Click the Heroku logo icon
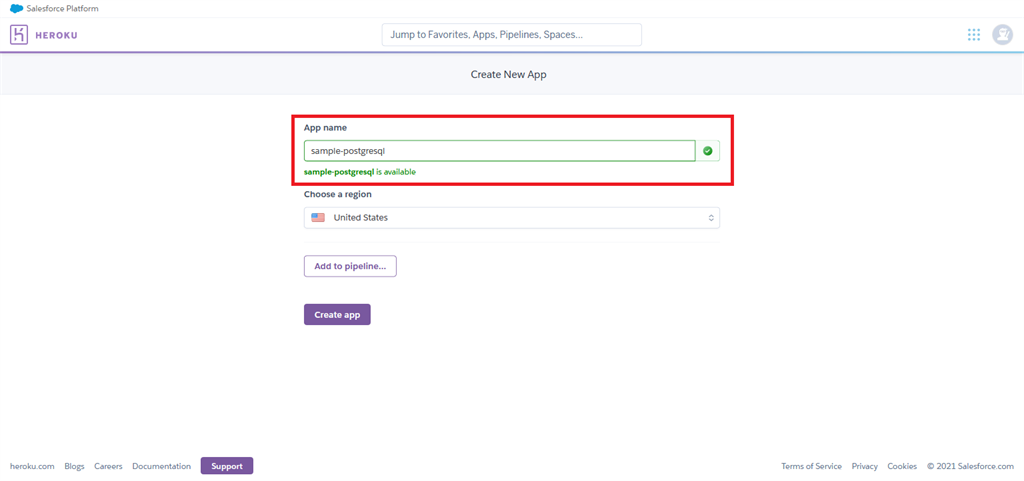This screenshot has height=481, width=1024. pyautogui.click(x=19, y=35)
